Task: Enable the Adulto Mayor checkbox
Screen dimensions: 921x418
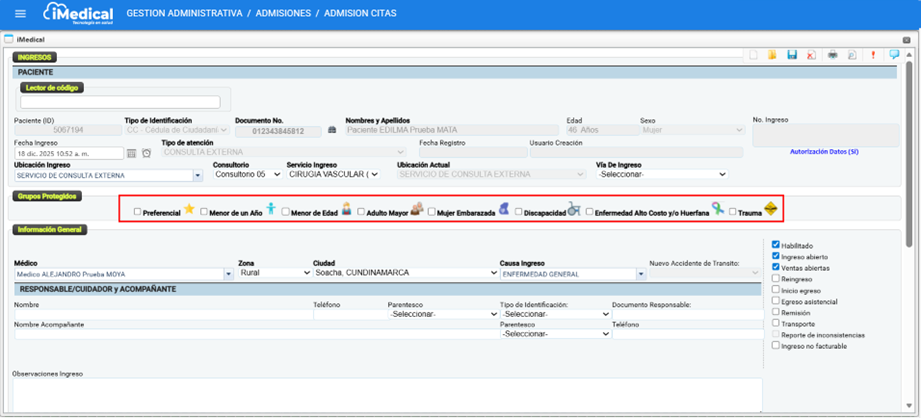Action: point(361,212)
